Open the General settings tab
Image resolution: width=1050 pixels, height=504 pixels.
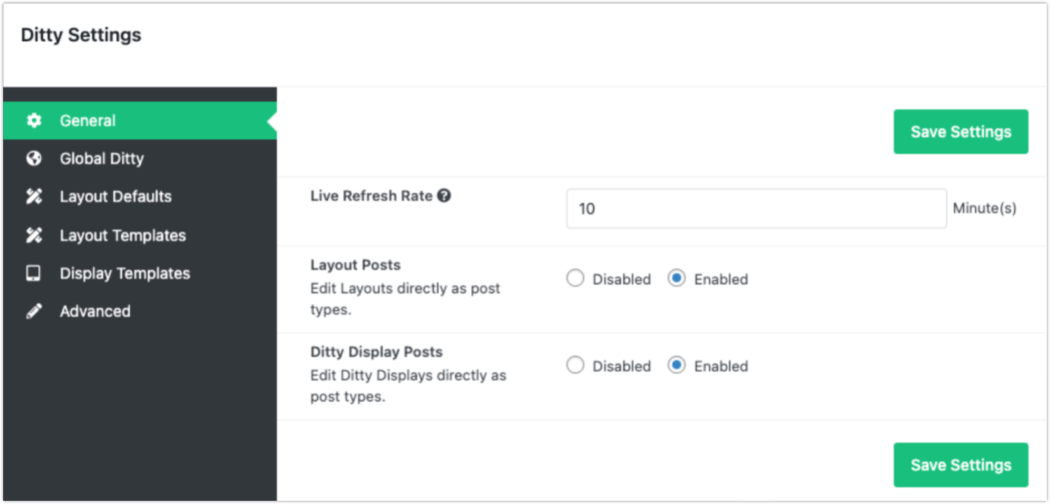pyautogui.click(x=140, y=120)
